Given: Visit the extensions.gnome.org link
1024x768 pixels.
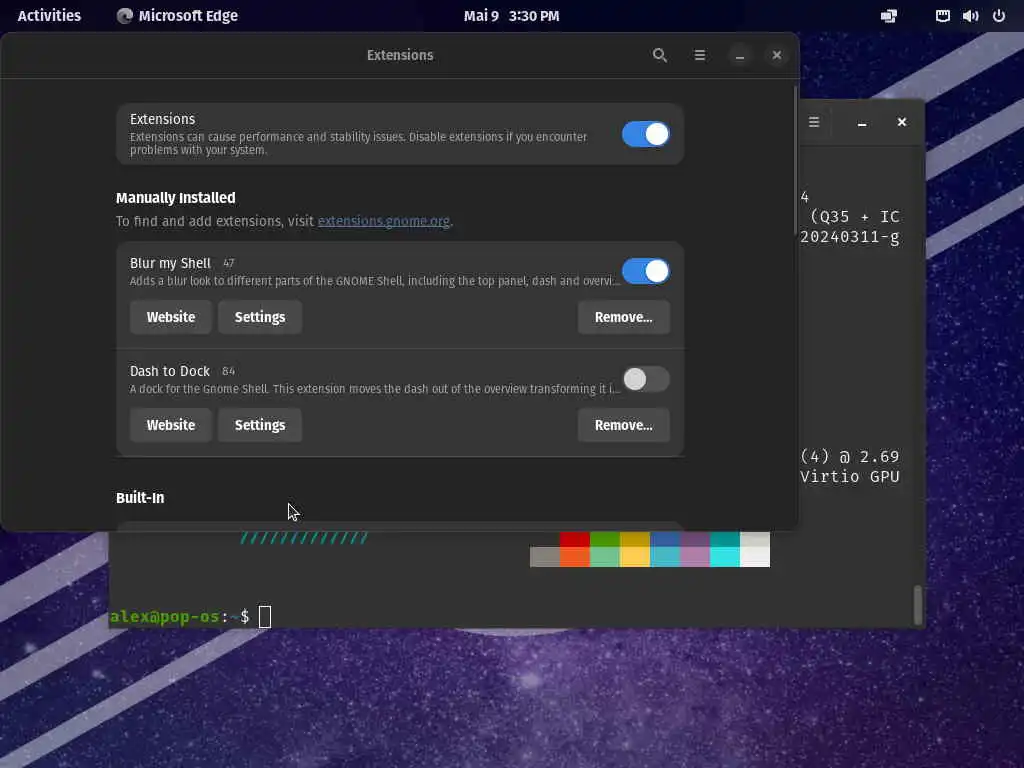Looking at the screenshot, I should (383, 221).
